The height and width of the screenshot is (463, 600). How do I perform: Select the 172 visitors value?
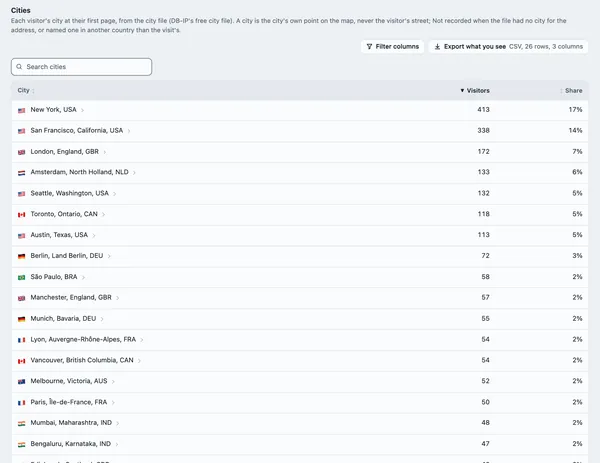tap(484, 152)
